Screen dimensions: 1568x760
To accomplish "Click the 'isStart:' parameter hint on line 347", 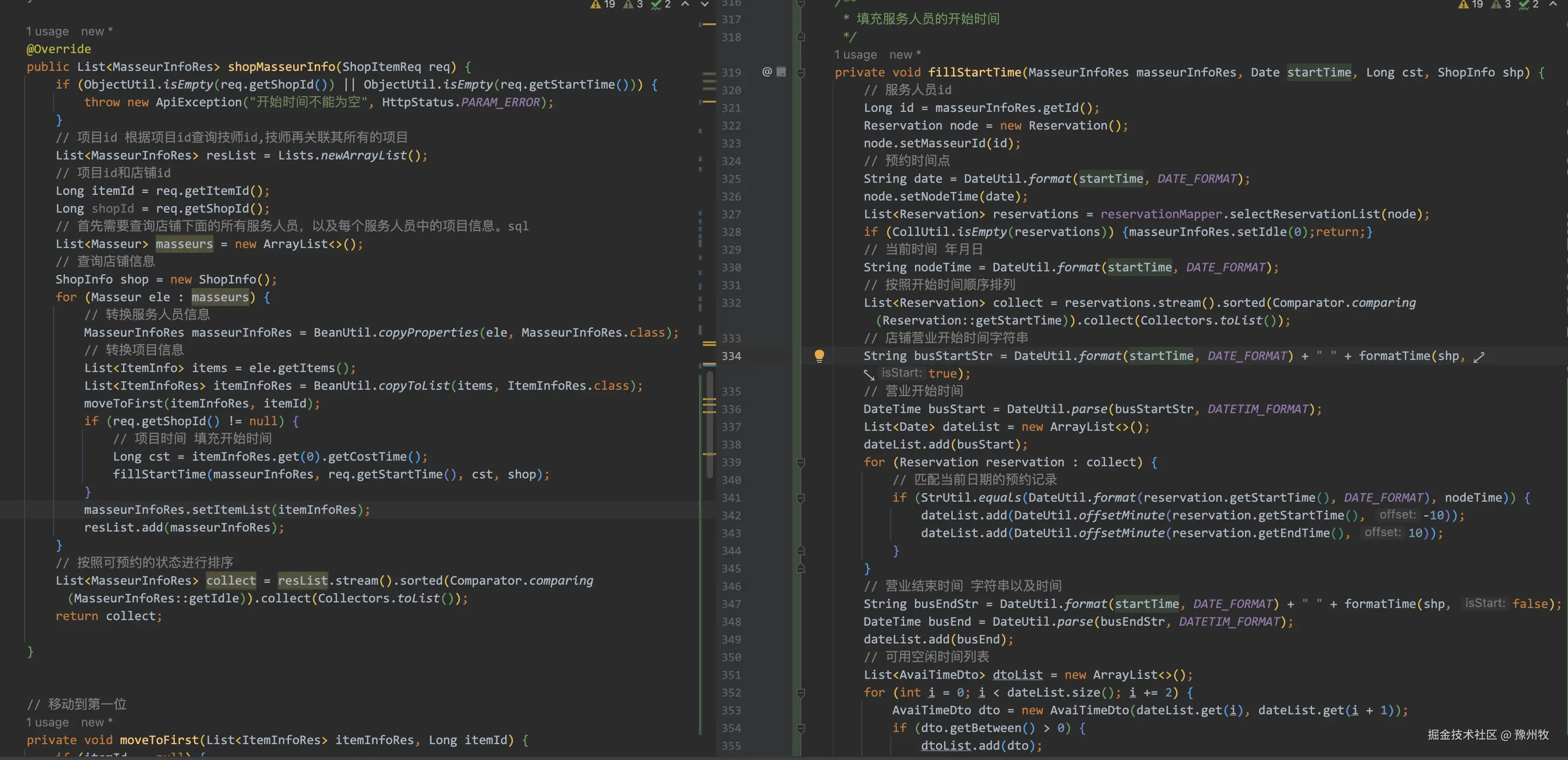I will point(1485,603).
